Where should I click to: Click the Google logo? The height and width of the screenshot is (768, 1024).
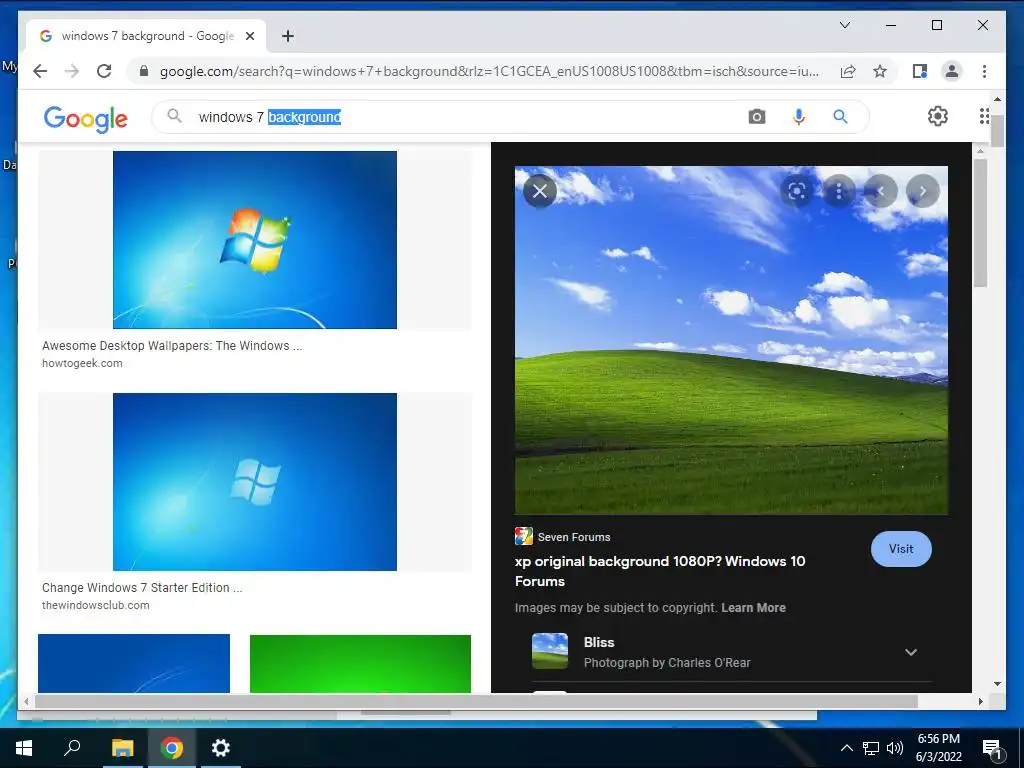point(86,119)
